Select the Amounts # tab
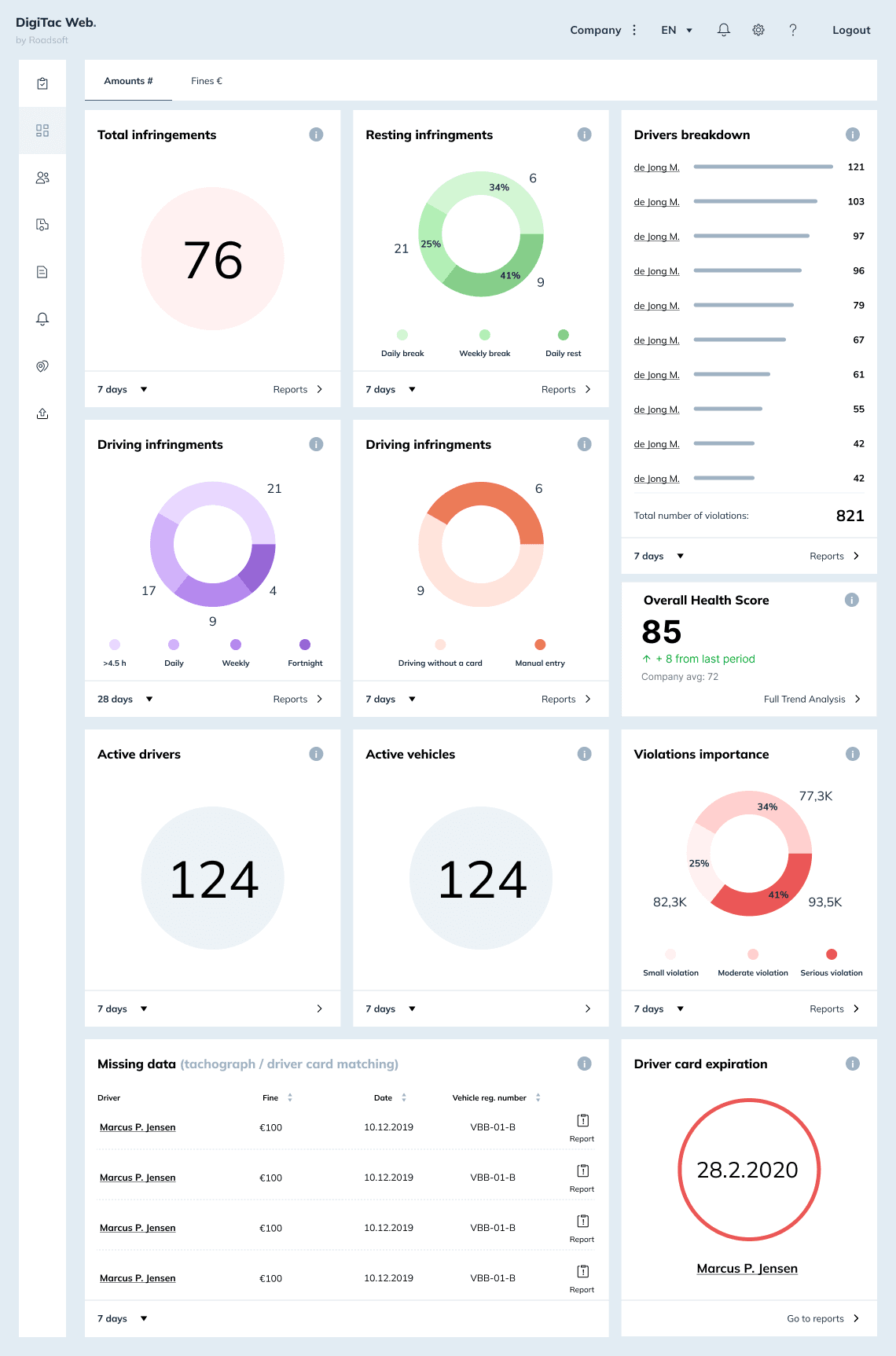The width and height of the screenshot is (896, 1356). pos(128,81)
